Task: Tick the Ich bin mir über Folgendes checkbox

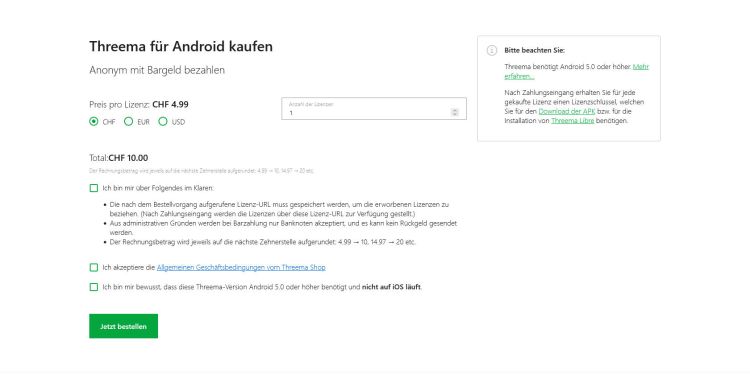Action: click(94, 188)
